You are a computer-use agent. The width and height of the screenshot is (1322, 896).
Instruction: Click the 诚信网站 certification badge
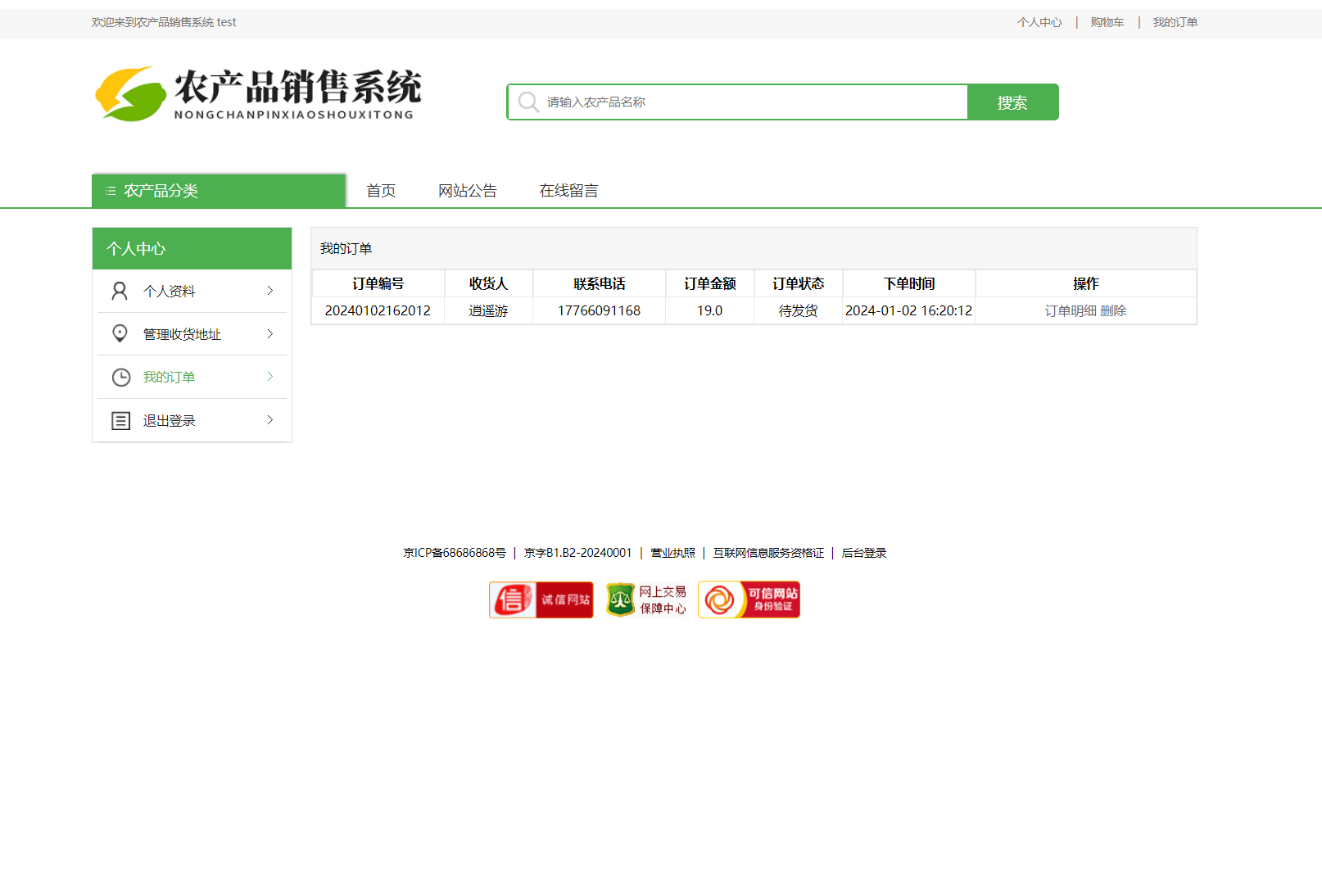[541, 599]
